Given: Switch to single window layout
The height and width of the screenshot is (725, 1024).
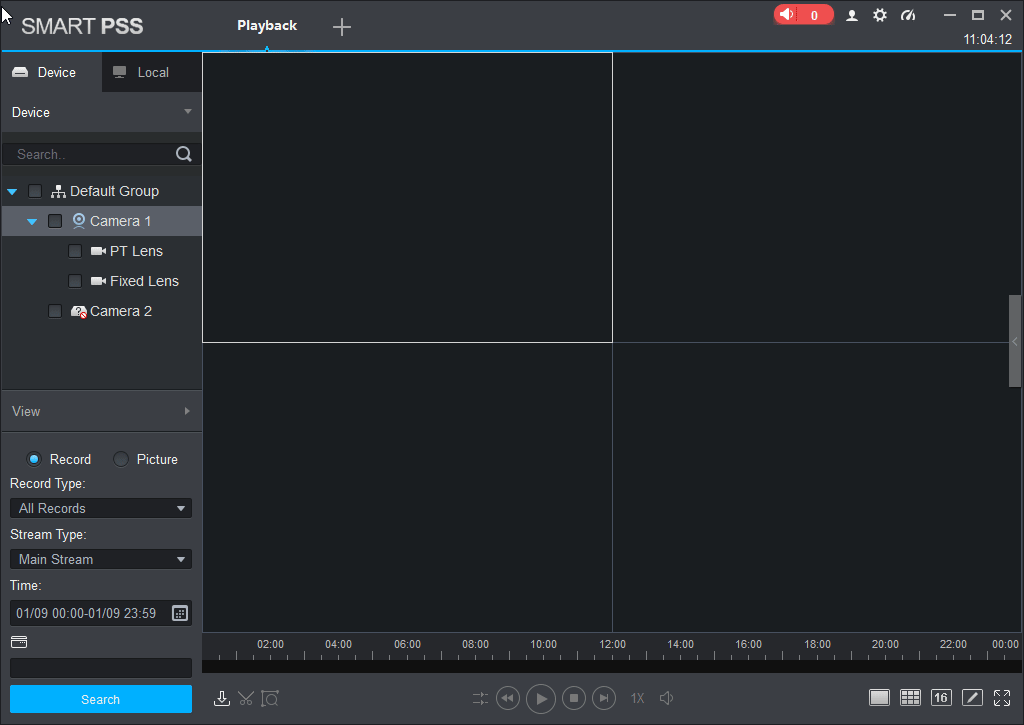Looking at the screenshot, I should coord(879,698).
